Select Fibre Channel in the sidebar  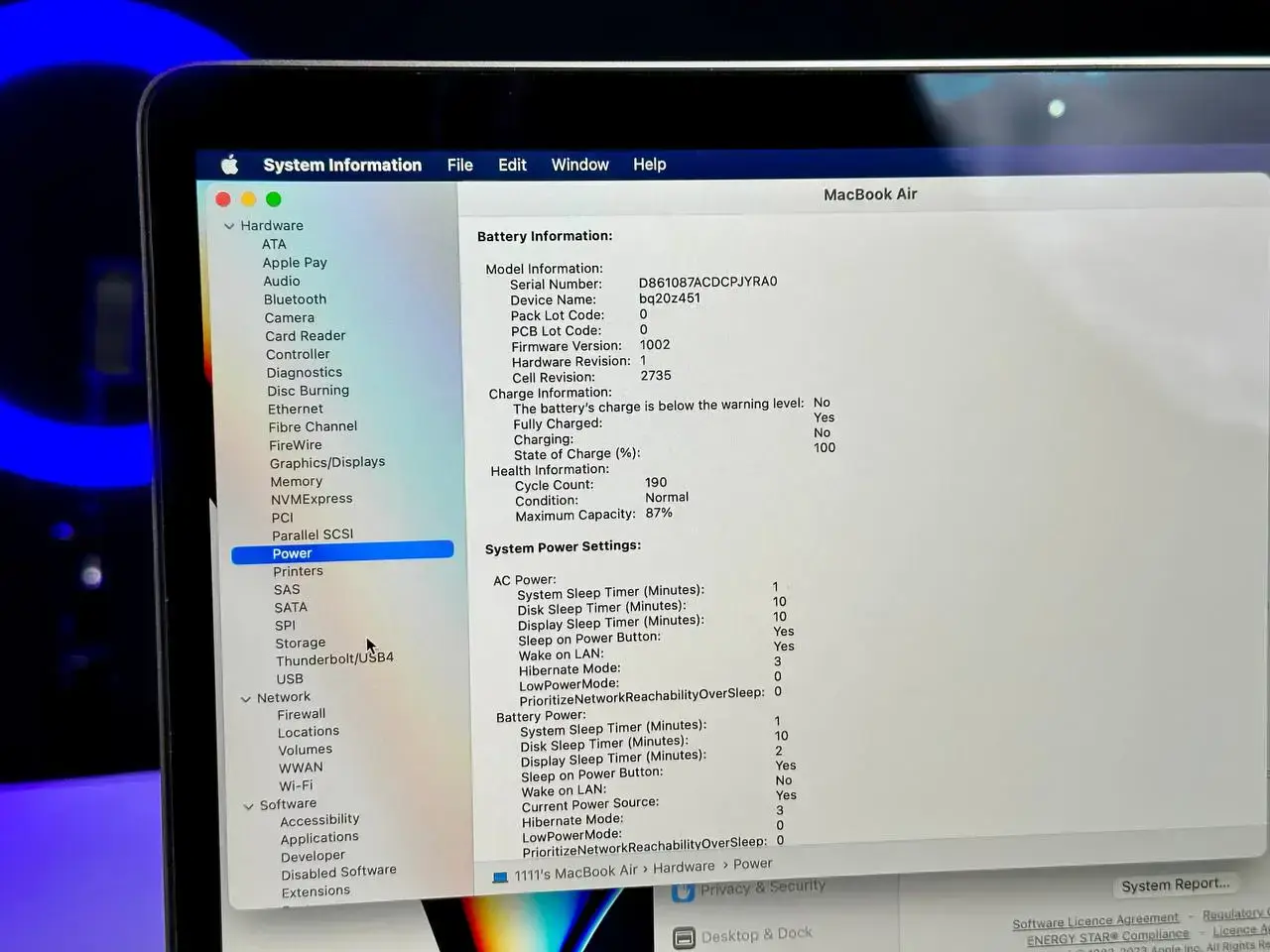coord(313,426)
